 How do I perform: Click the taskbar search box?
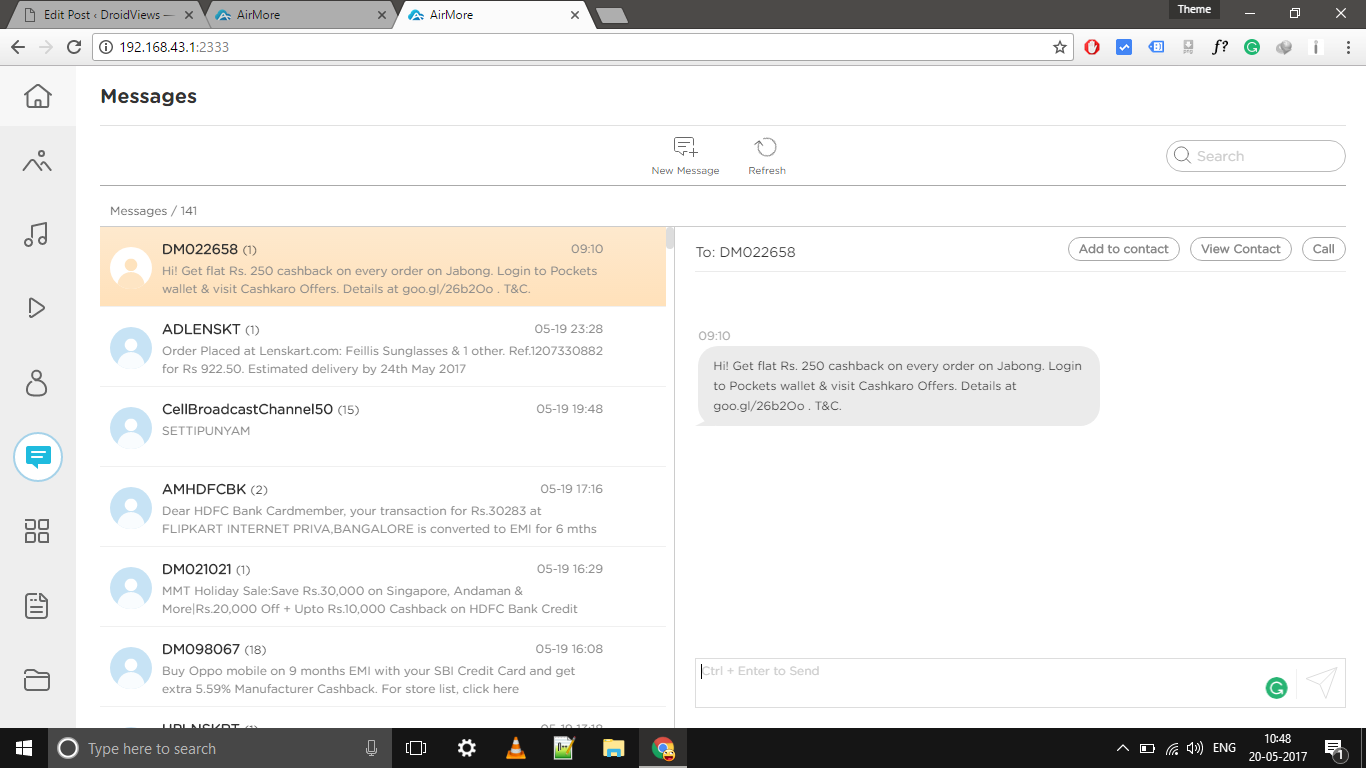[x=219, y=748]
